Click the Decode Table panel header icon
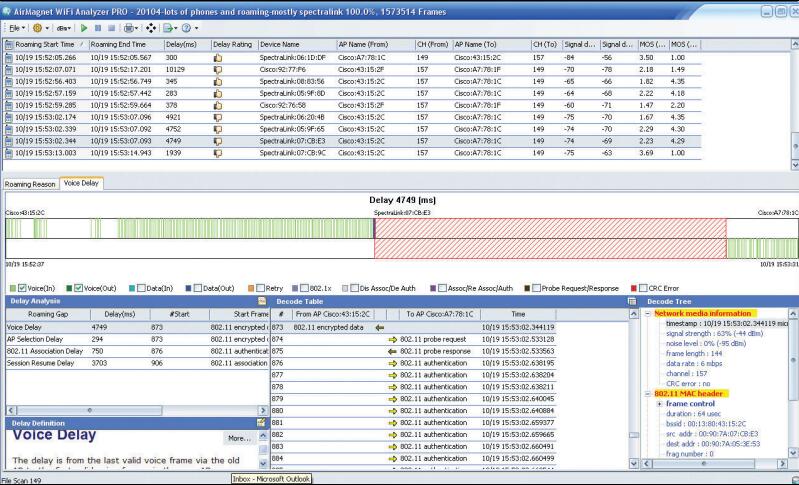Image resolution: width=799 pixels, height=485 pixels. click(x=632, y=301)
